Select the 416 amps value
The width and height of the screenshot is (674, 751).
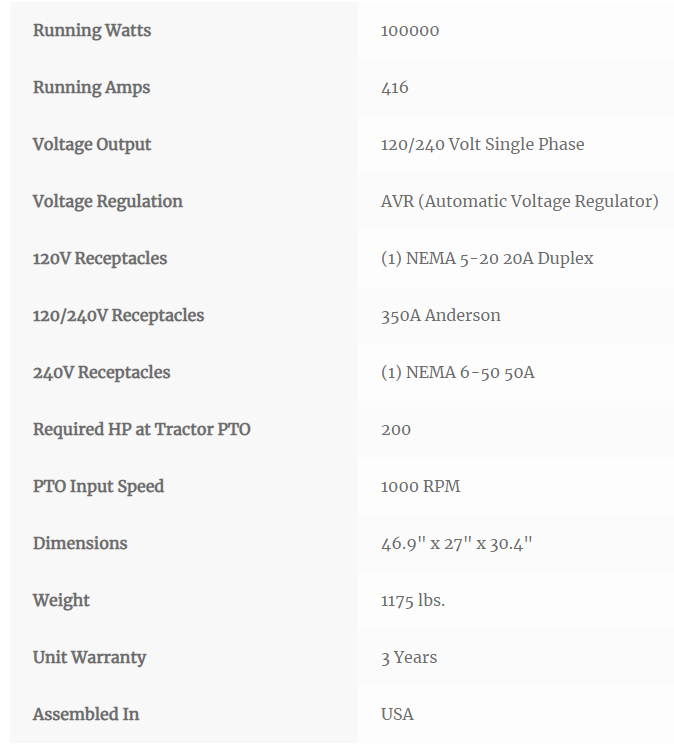point(395,88)
